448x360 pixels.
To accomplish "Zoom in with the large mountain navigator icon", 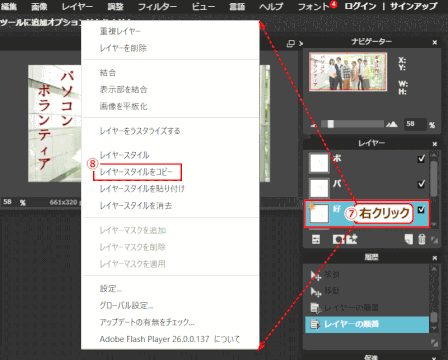I will point(392,124).
